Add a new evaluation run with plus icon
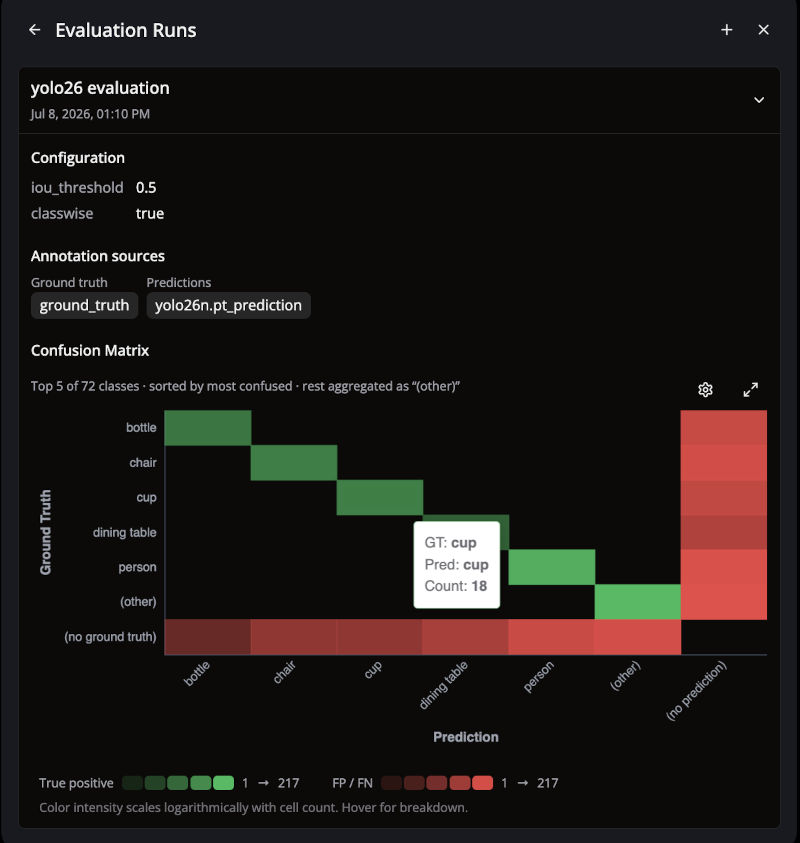Image resolution: width=800 pixels, height=843 pixels. [x=726, y=30]
